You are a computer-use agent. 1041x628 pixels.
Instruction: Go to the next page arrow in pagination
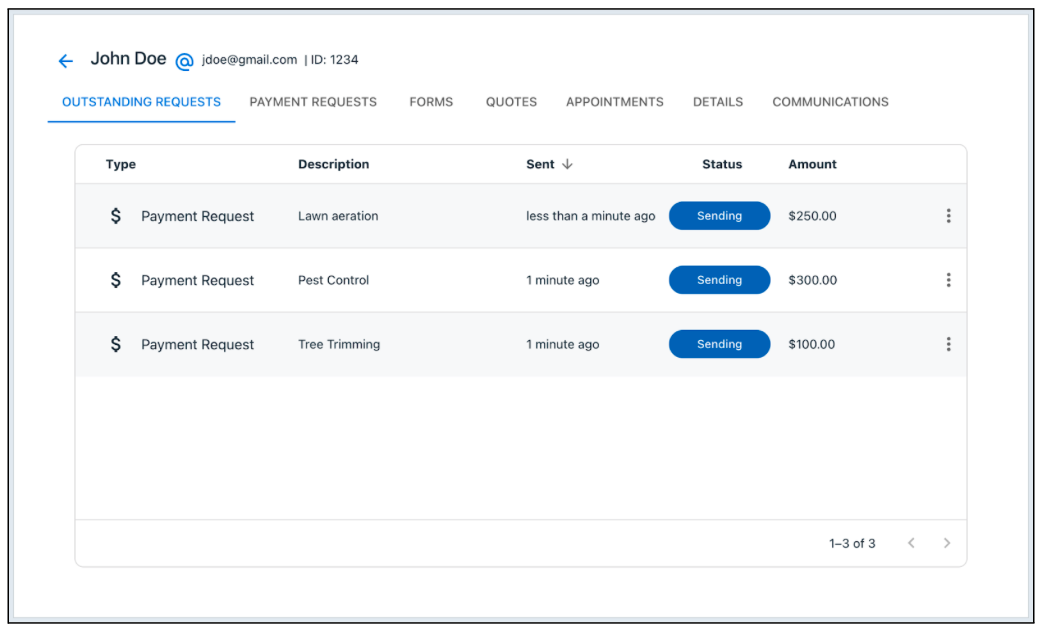pyautogui.click(x=946, y=543)
